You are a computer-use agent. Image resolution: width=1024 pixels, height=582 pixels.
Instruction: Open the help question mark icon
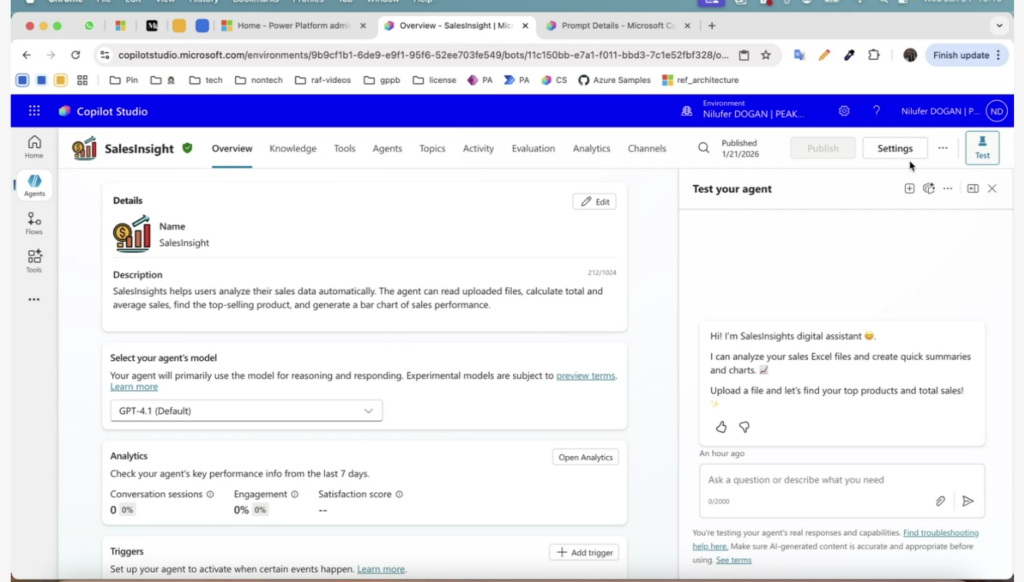click(x=876, y=111)
